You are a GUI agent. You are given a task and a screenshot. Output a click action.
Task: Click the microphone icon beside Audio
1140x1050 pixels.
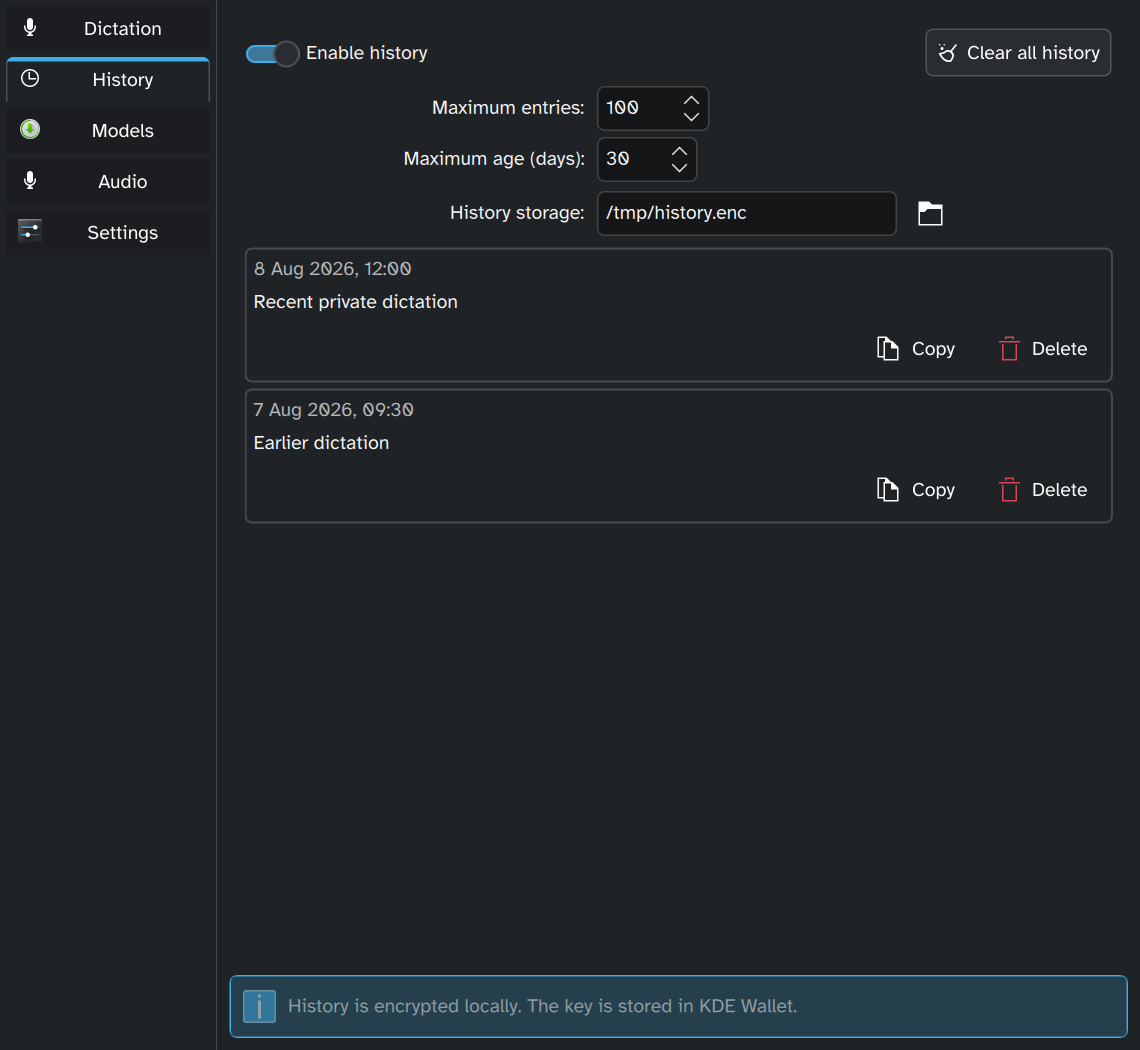[30, 180]
